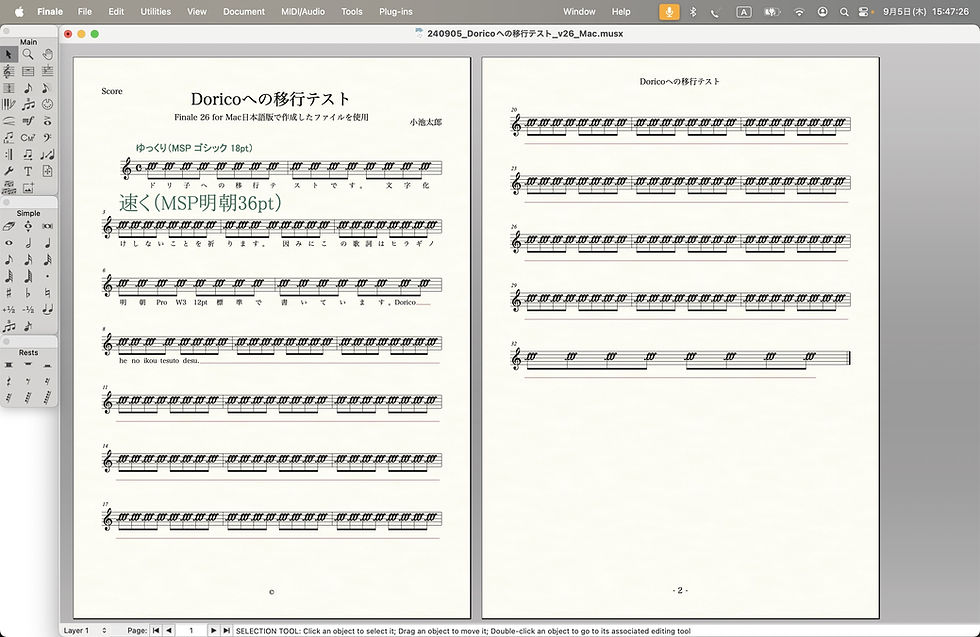
Task: Select the Simple Entry eighth-note tool
Action: [28, 88]
